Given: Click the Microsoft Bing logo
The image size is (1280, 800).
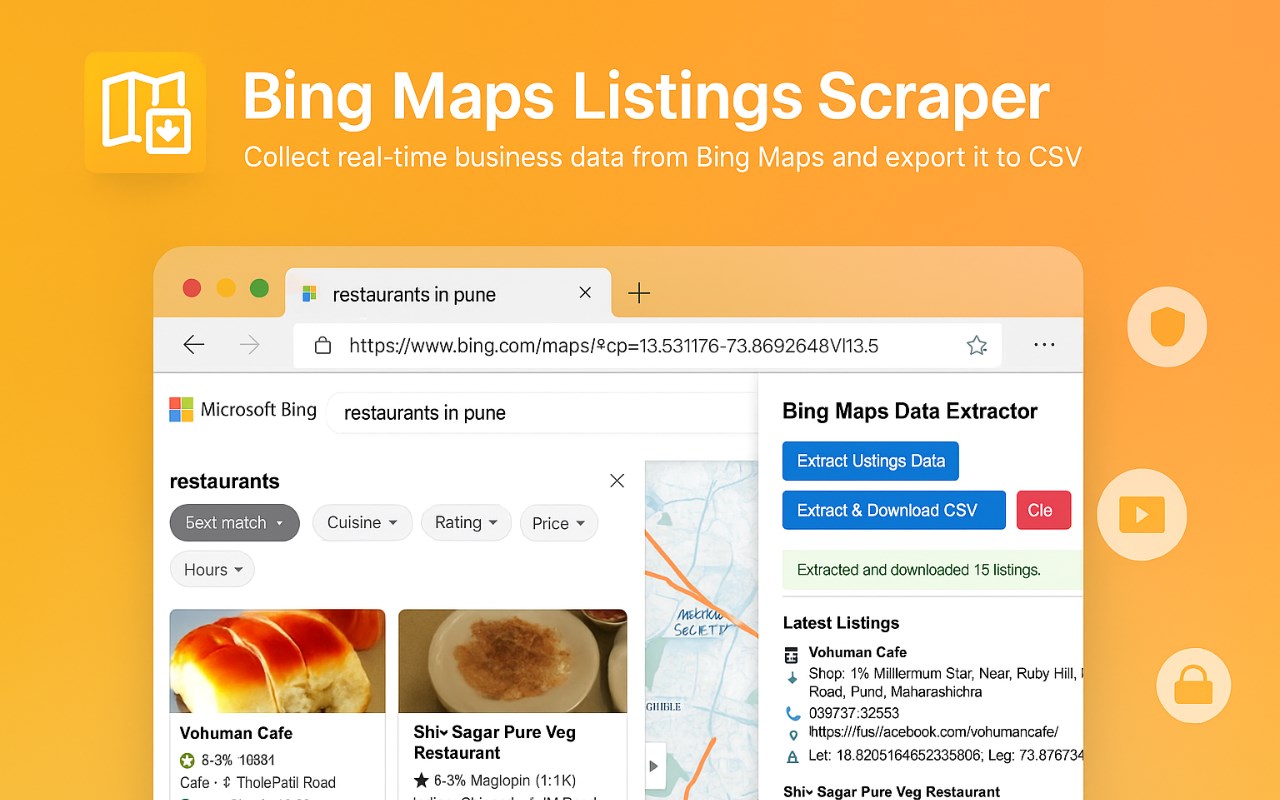Looking at the screenshot, I should click(x=243, y=410).
